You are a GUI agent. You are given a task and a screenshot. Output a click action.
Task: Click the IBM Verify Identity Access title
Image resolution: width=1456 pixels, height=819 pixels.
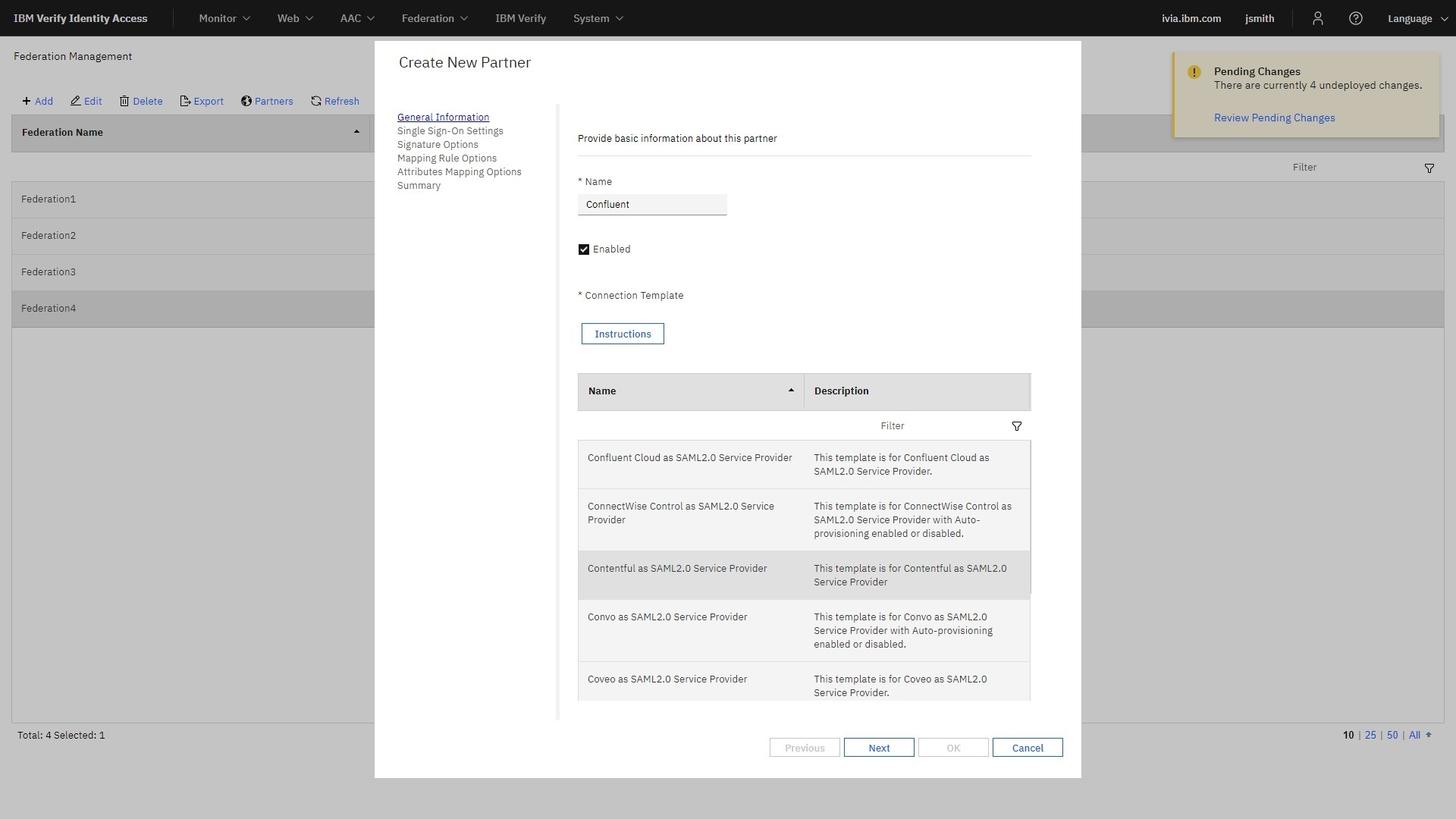[80, 18]
